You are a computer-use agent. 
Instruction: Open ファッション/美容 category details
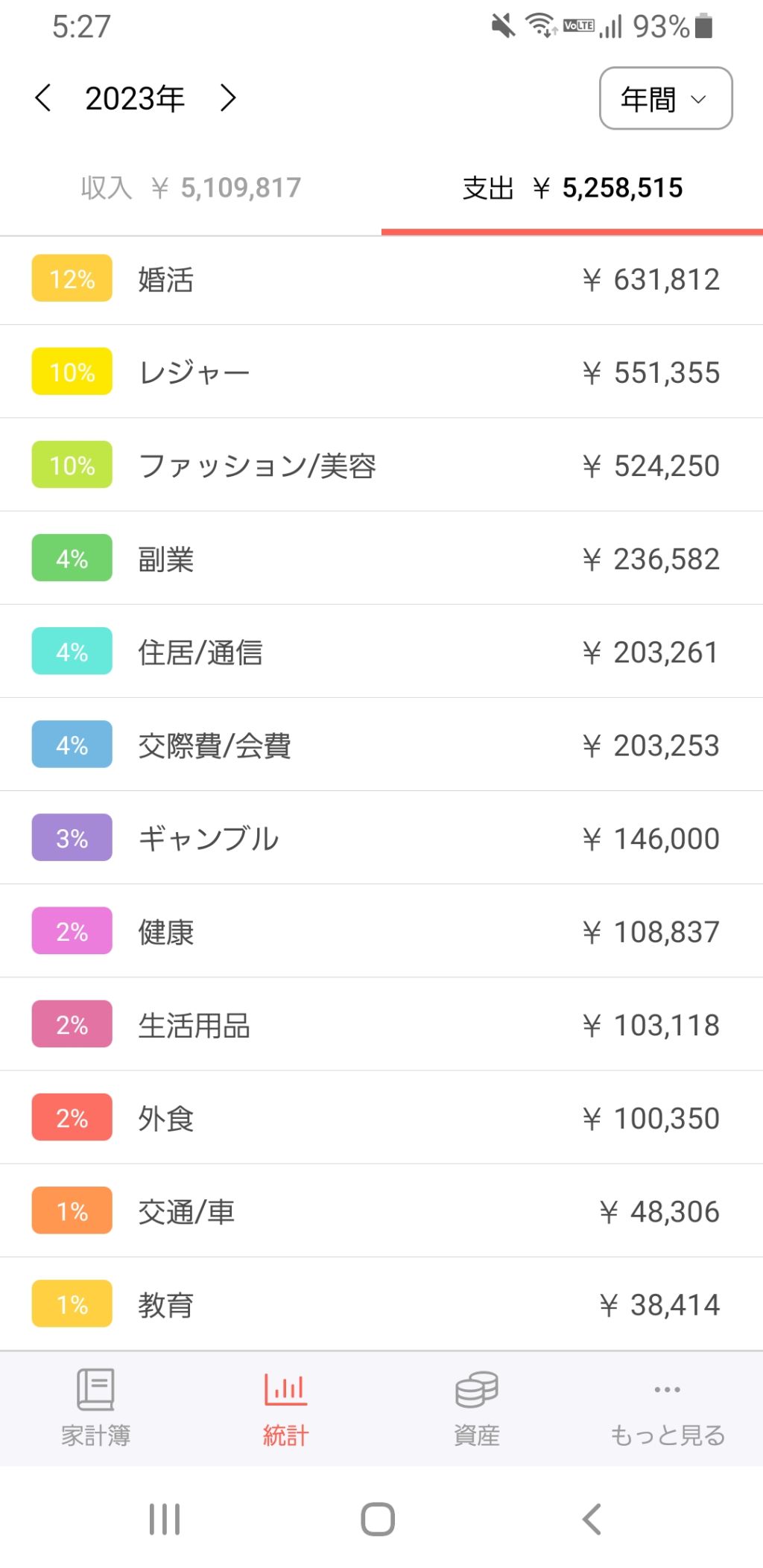click(x=381, y=466)
